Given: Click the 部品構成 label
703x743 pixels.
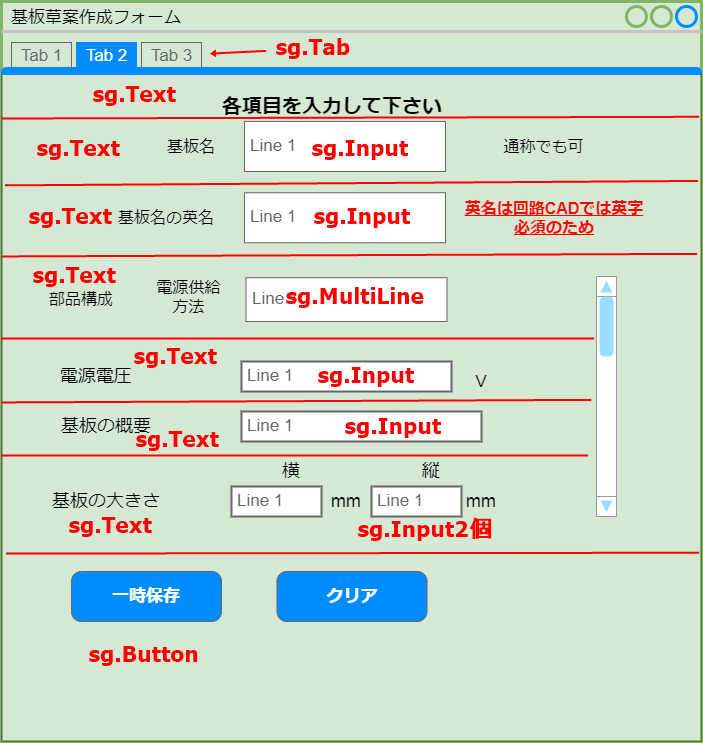Looking at the screenshot, I should point(81,299).
